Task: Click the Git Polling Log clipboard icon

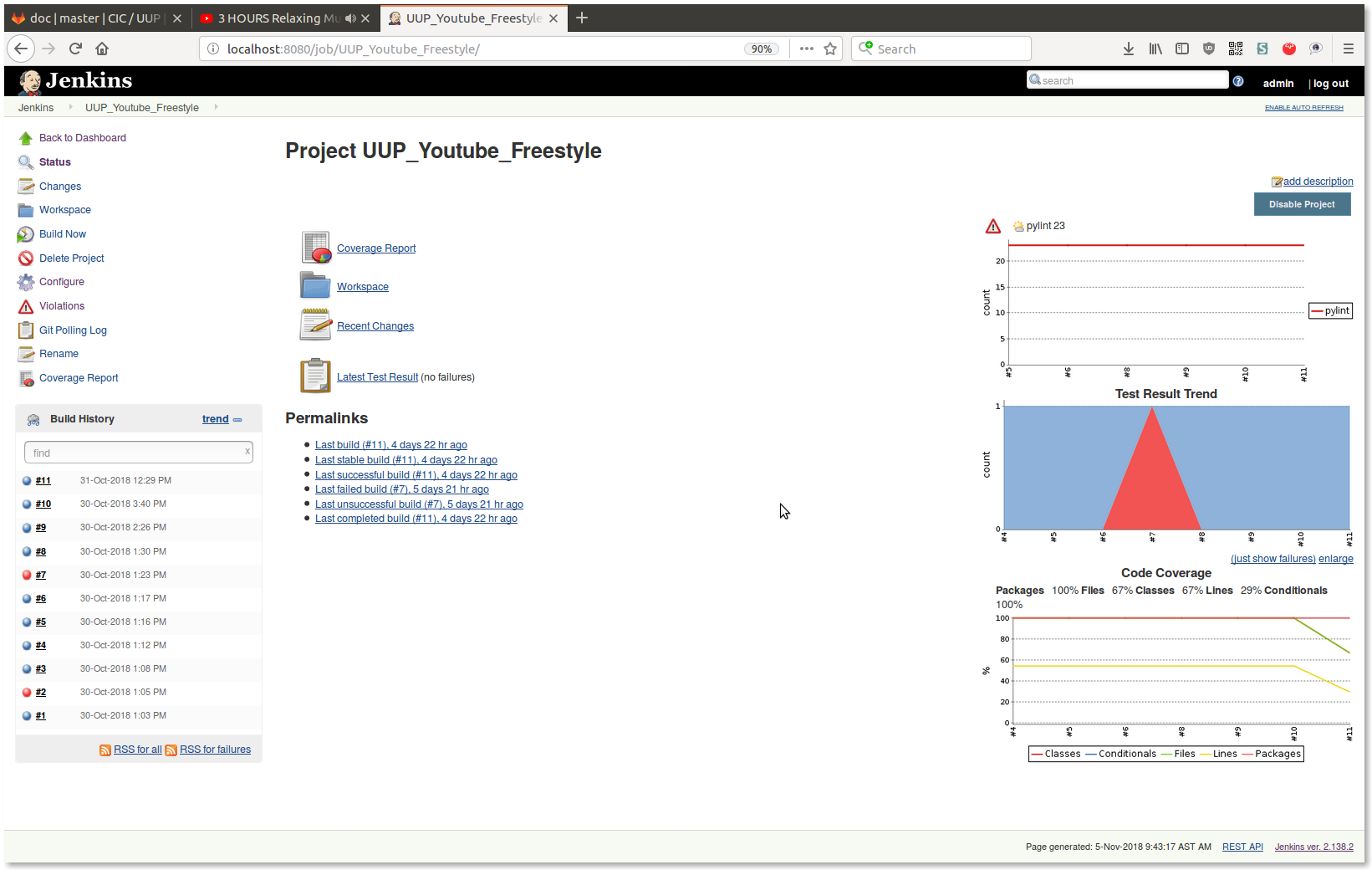Action: pos(26,330)
